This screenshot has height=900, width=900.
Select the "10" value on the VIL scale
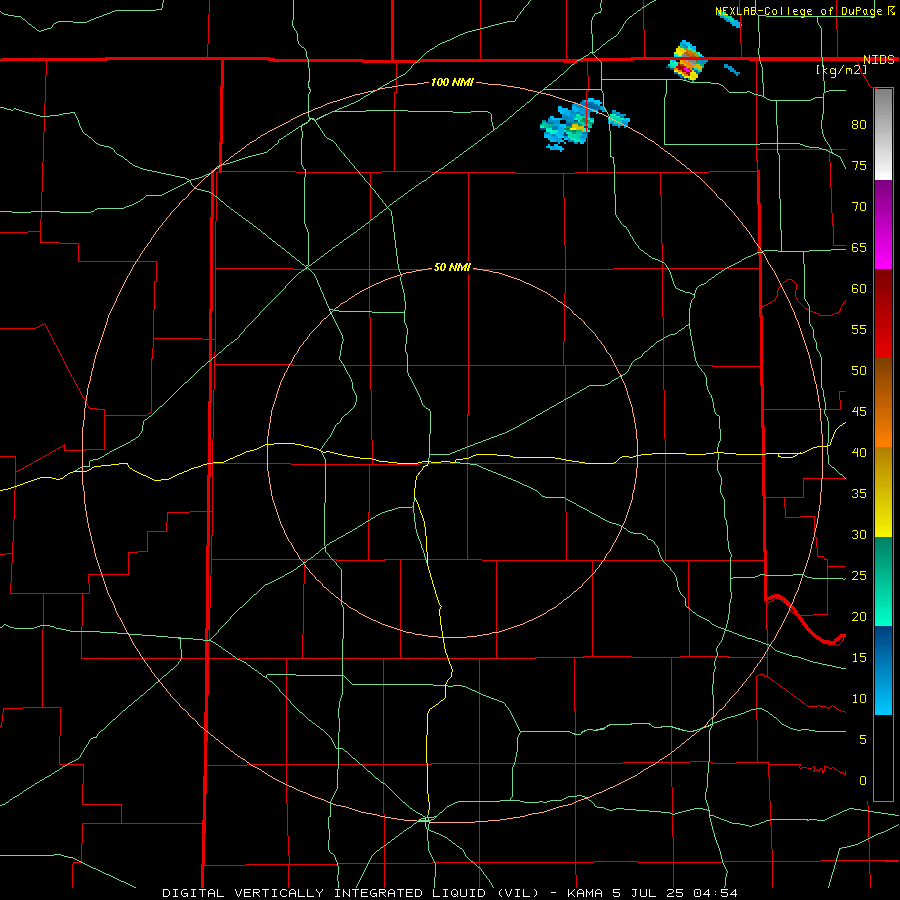[859, 699]
